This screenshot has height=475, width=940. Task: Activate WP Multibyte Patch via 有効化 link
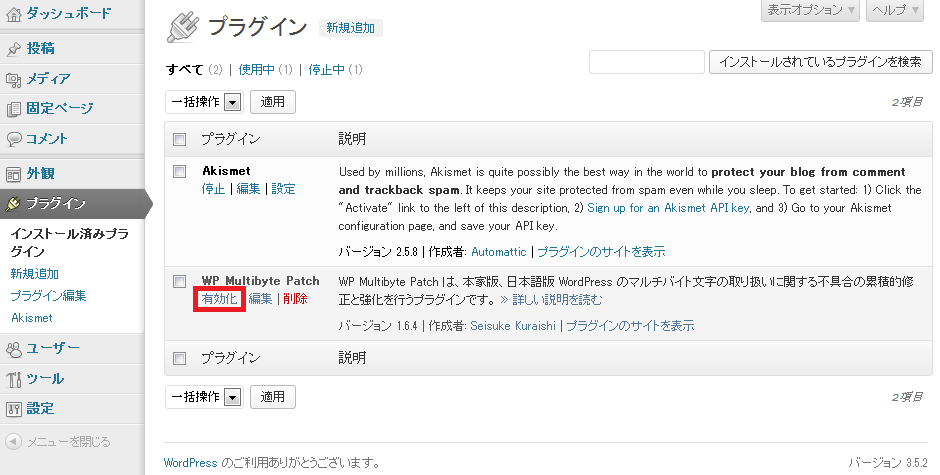click(x=219, y=299)
